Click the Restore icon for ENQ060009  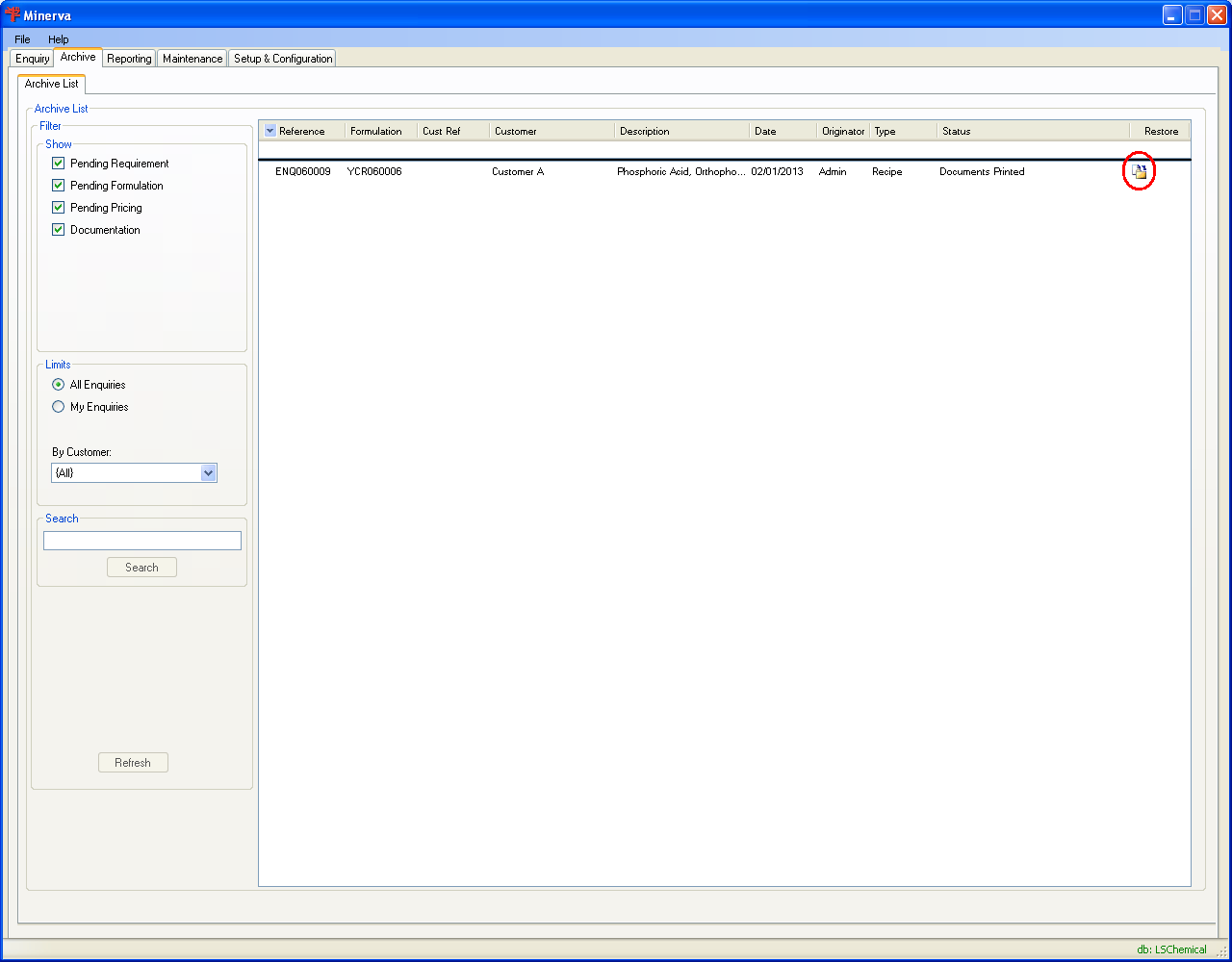point(1139,171)
